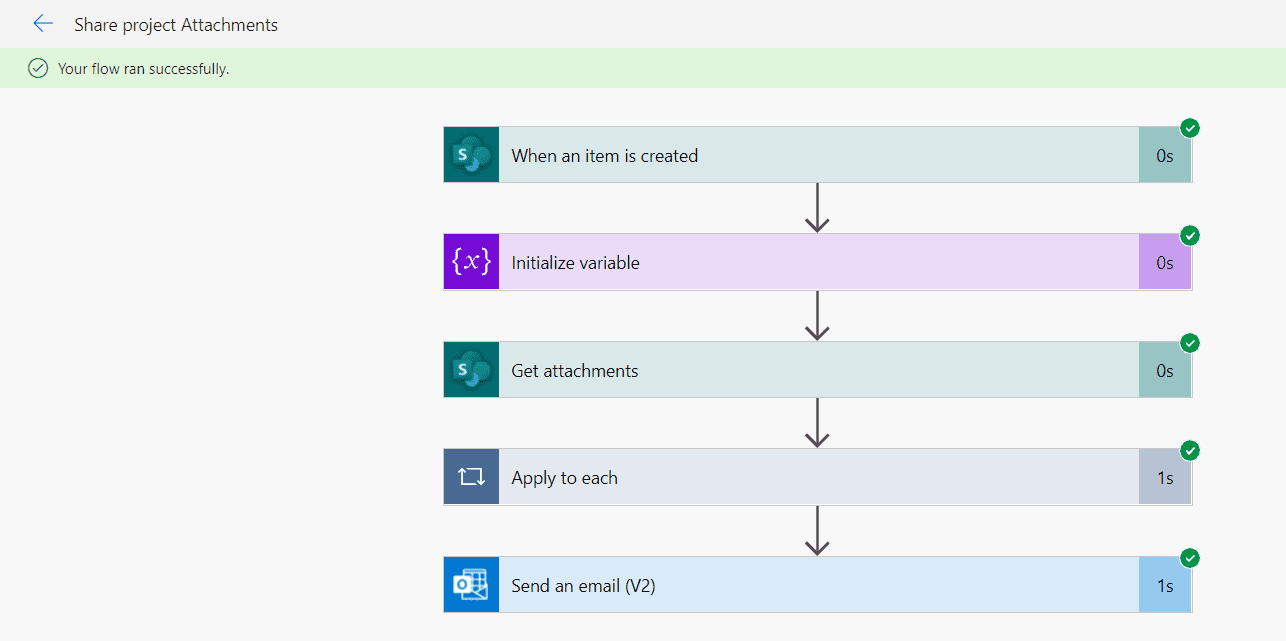The height and width of the screenshot is (641, 1286).
Task: Click the success check on Get attachments
Action: tap(1189, 343)
